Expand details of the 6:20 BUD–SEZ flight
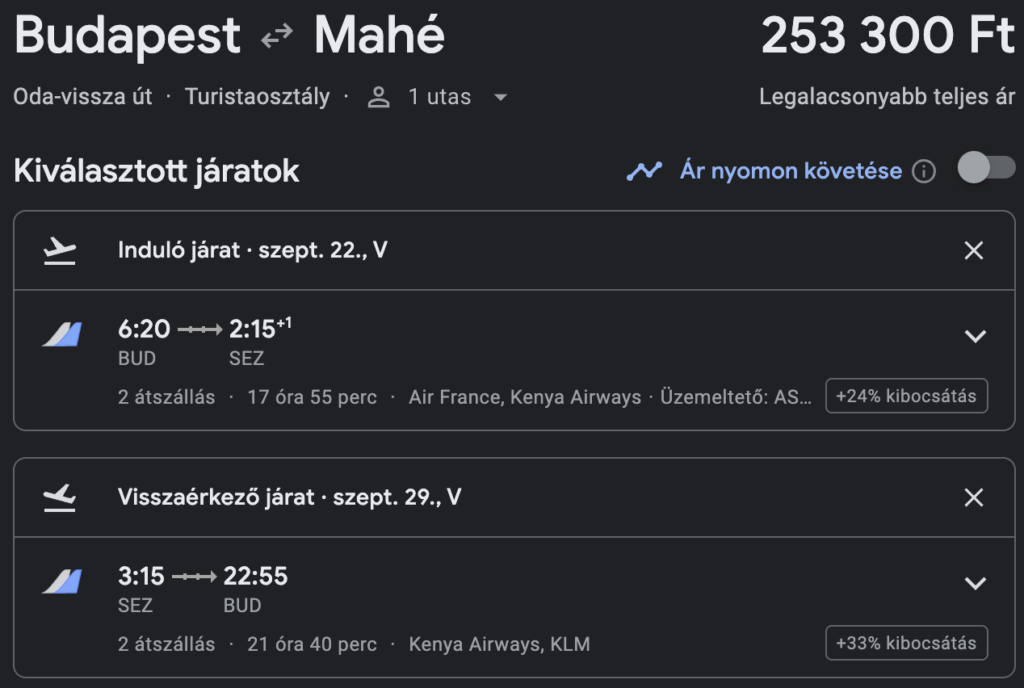 point(975,336)
